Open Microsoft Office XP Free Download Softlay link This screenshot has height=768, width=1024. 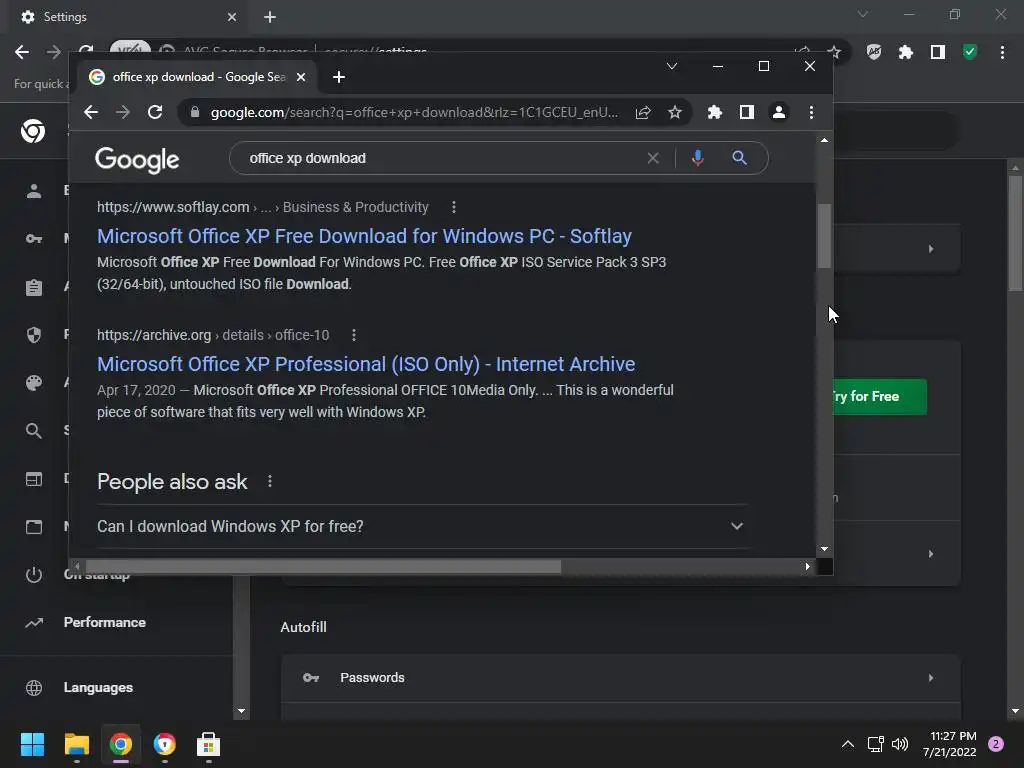tap(364, 236)
